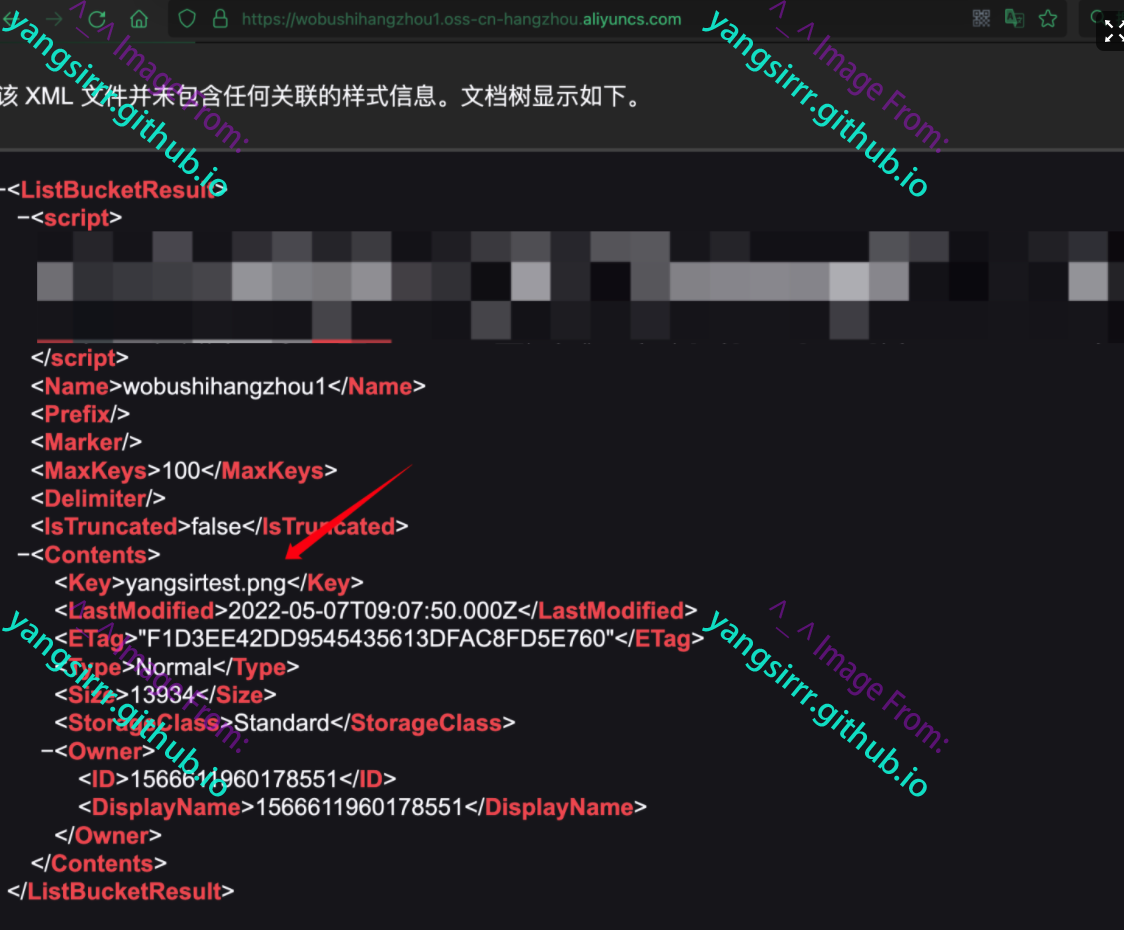1124x930 pixels.
Task: Reload the page with the refresh icon
Action: coord(97,19)
